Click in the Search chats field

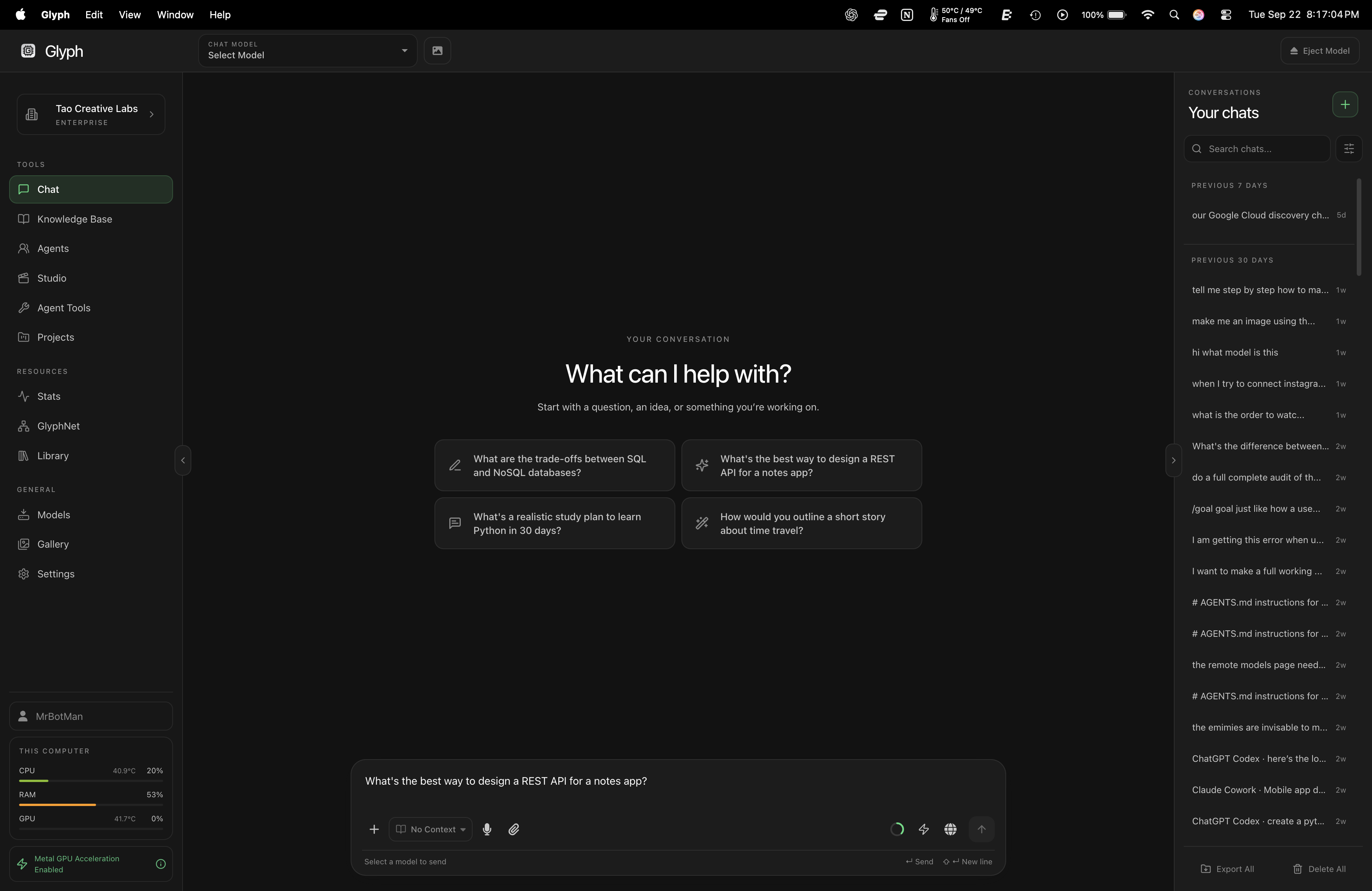(x=1257, y=149)
